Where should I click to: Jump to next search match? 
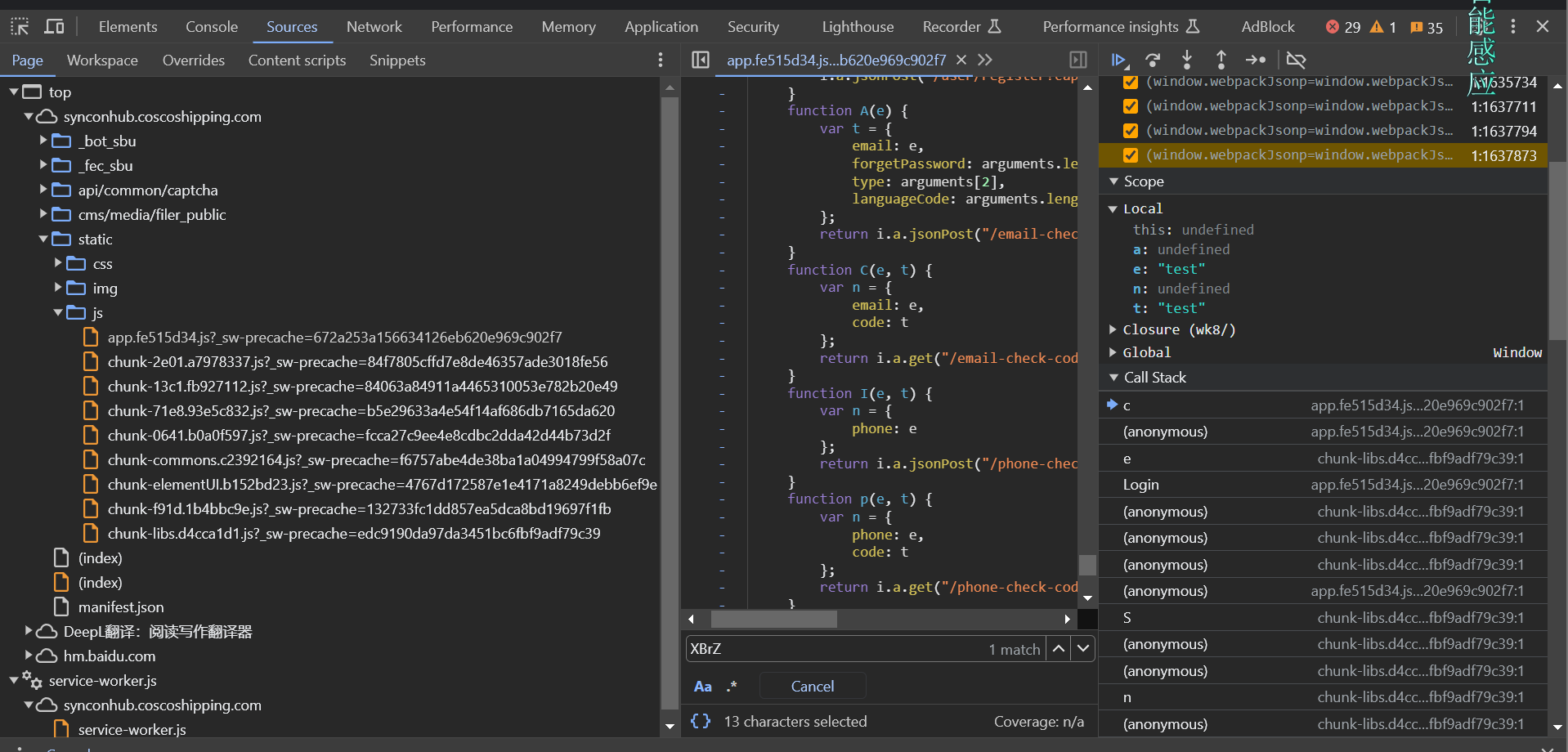1083,649
